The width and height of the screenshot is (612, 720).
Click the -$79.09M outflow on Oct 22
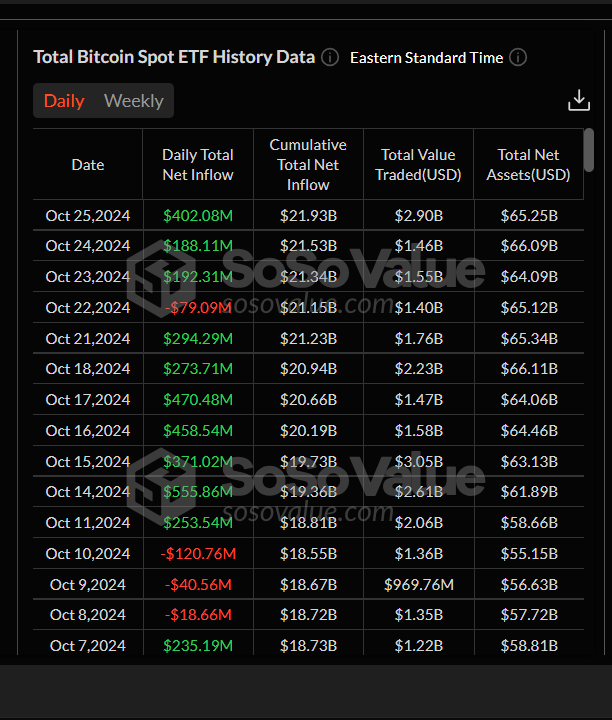[198, 308]
